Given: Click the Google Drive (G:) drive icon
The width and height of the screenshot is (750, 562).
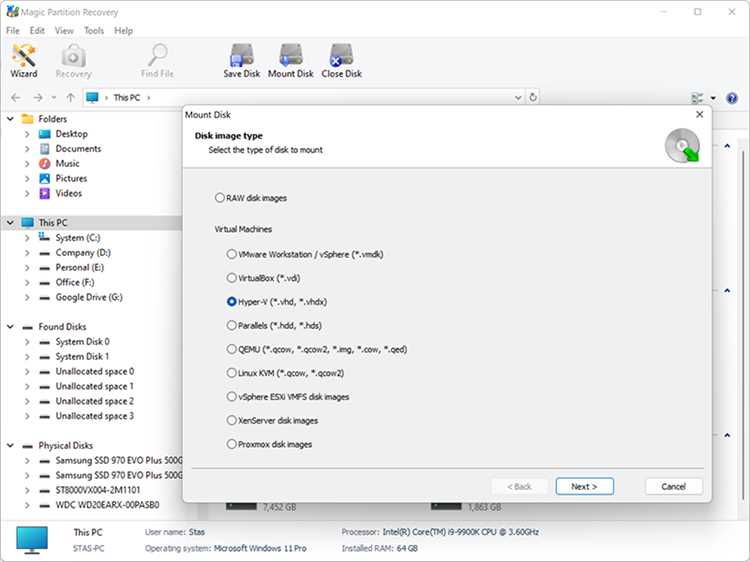Looking at the screenshot, I should pyautogui.click(x=44, y=297).
